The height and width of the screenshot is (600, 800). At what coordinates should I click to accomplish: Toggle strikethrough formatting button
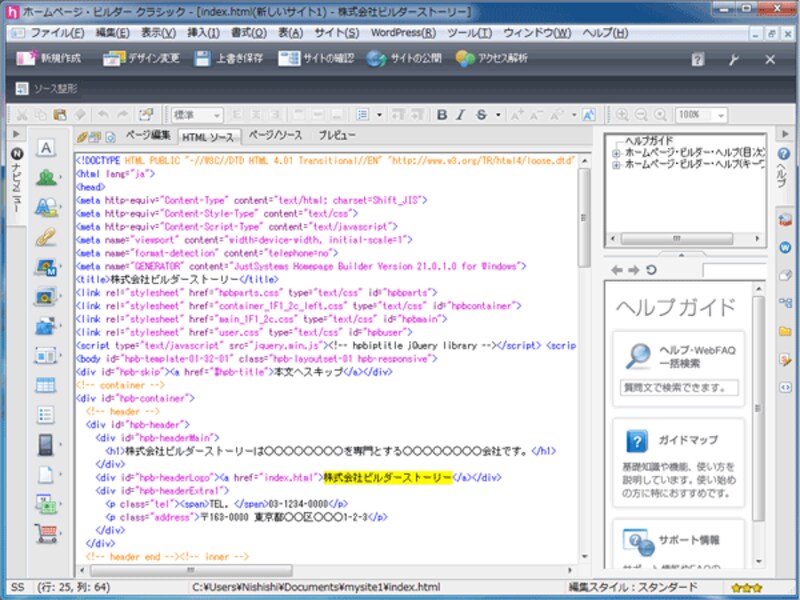point(481,115)
